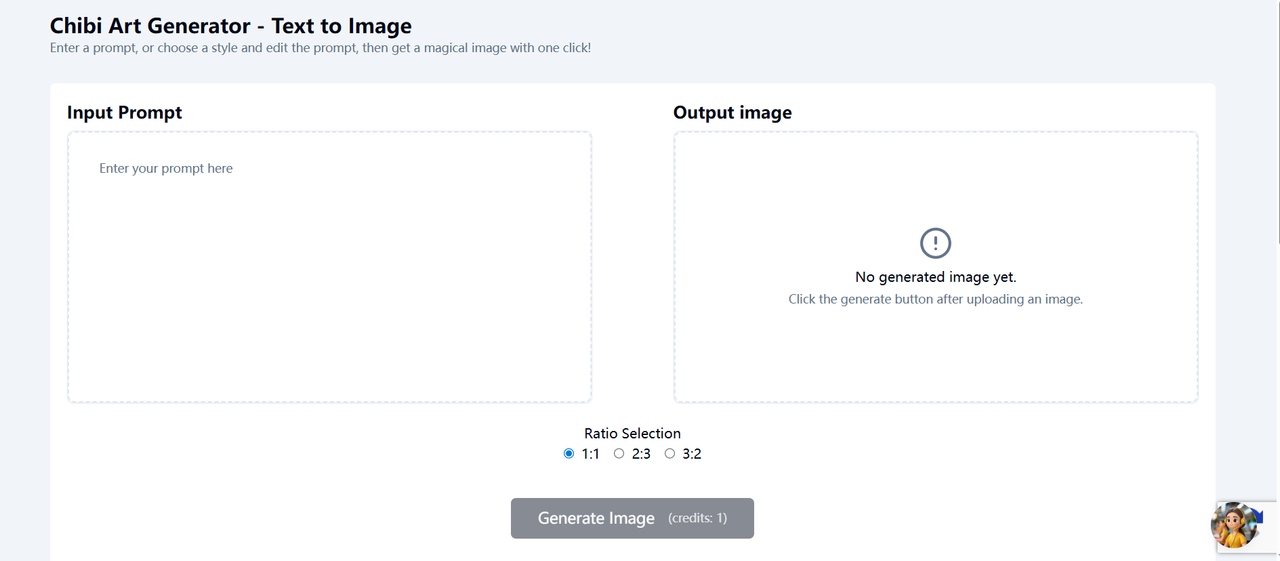Screen dimensions: 1280x561
Task: Choose the 2:3 ratio radio button
Action: (x=619, y=454)
